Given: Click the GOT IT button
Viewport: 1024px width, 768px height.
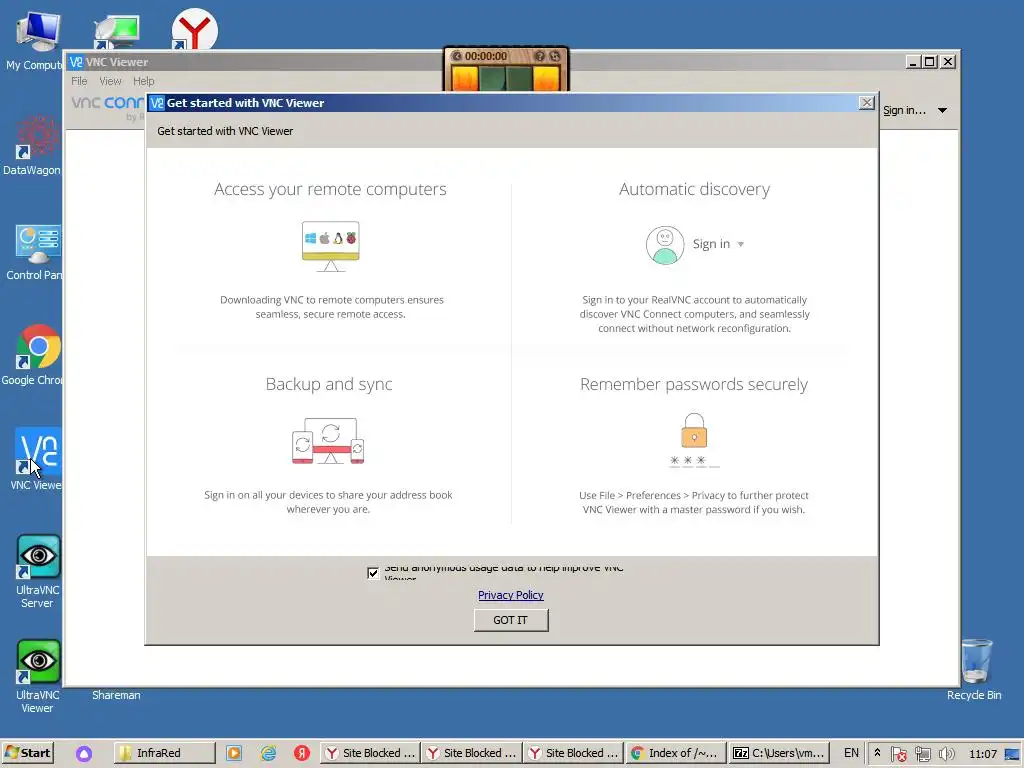Looking at the screenshot, I should 511,620.
